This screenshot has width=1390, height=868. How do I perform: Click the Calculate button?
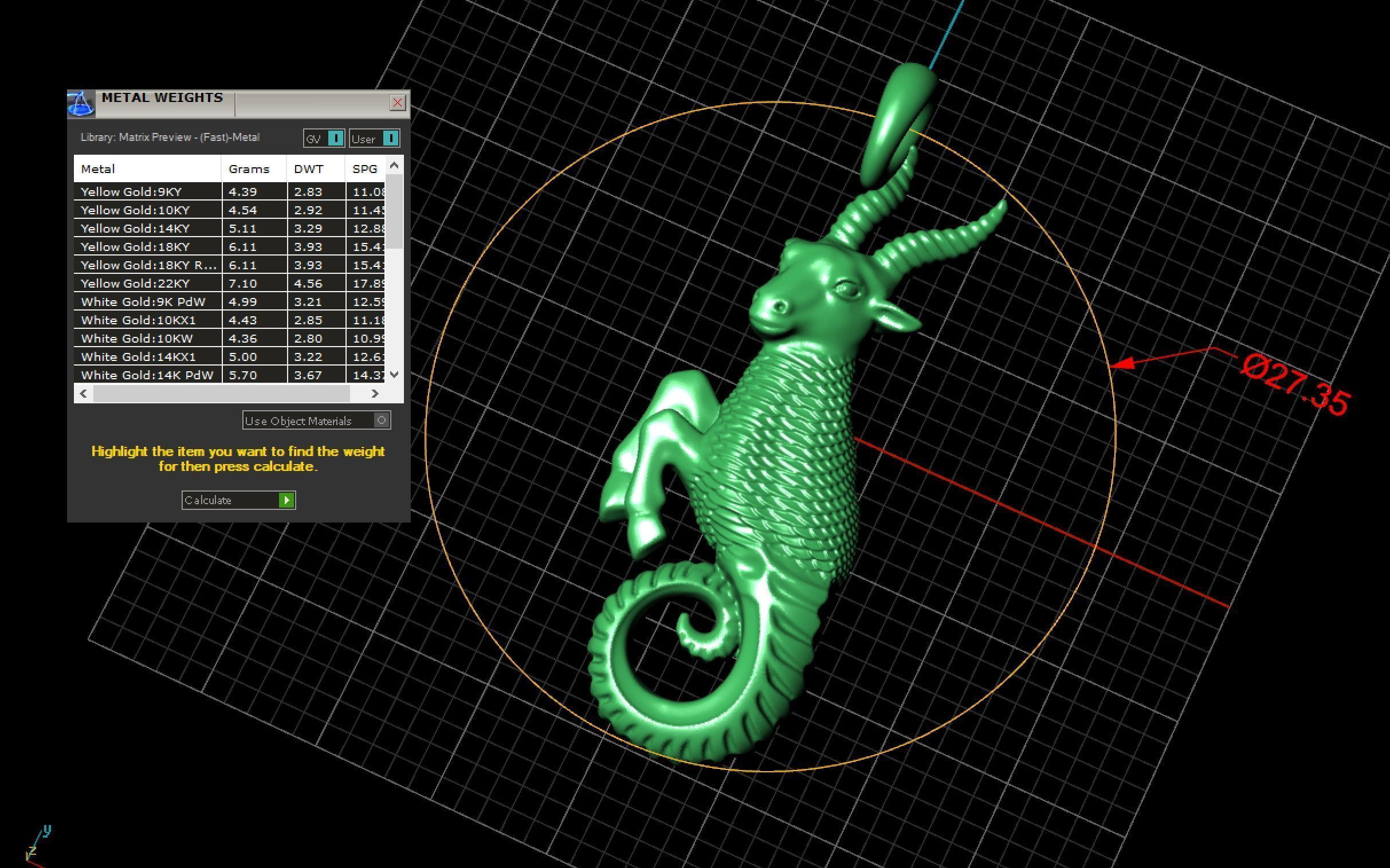click(239, 500)
